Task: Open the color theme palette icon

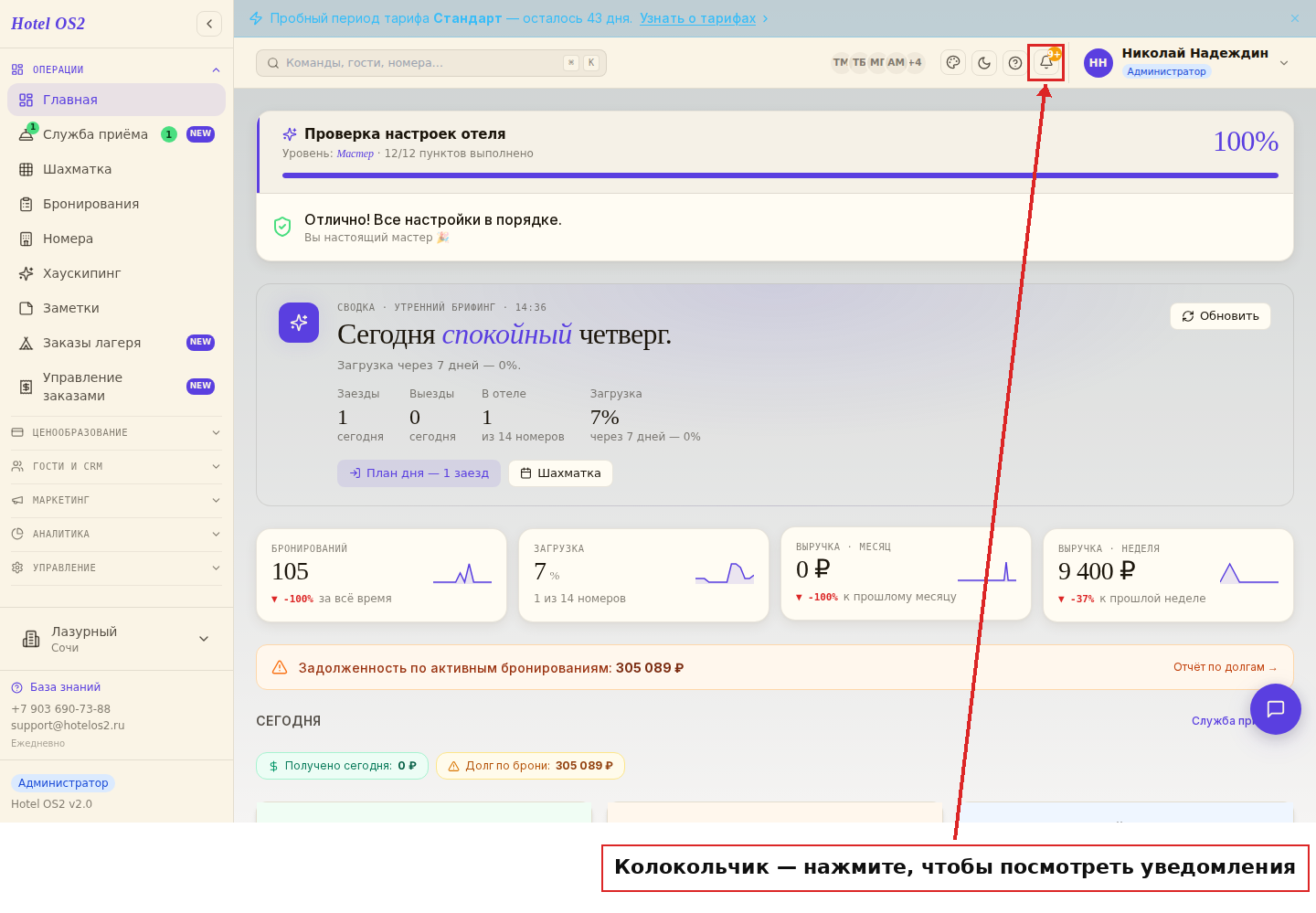Action: pos(953,63)
